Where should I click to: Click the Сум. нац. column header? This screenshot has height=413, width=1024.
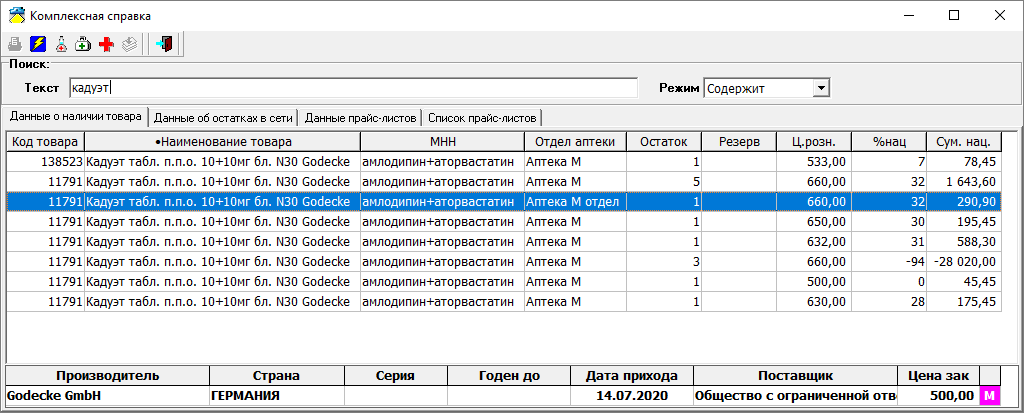[964, 142]
